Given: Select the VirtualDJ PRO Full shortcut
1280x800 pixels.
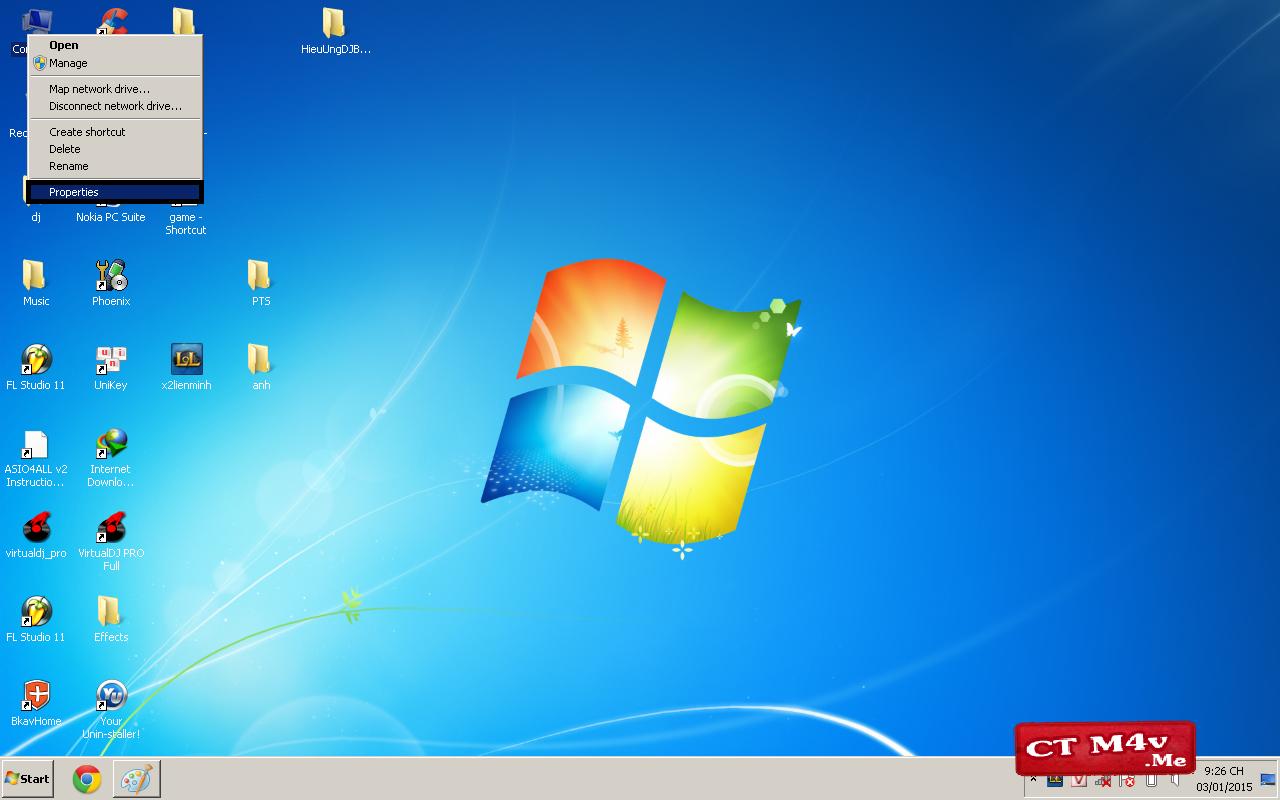Looking at the screenshot, I should pyautogui.click(x=111, y=528).
